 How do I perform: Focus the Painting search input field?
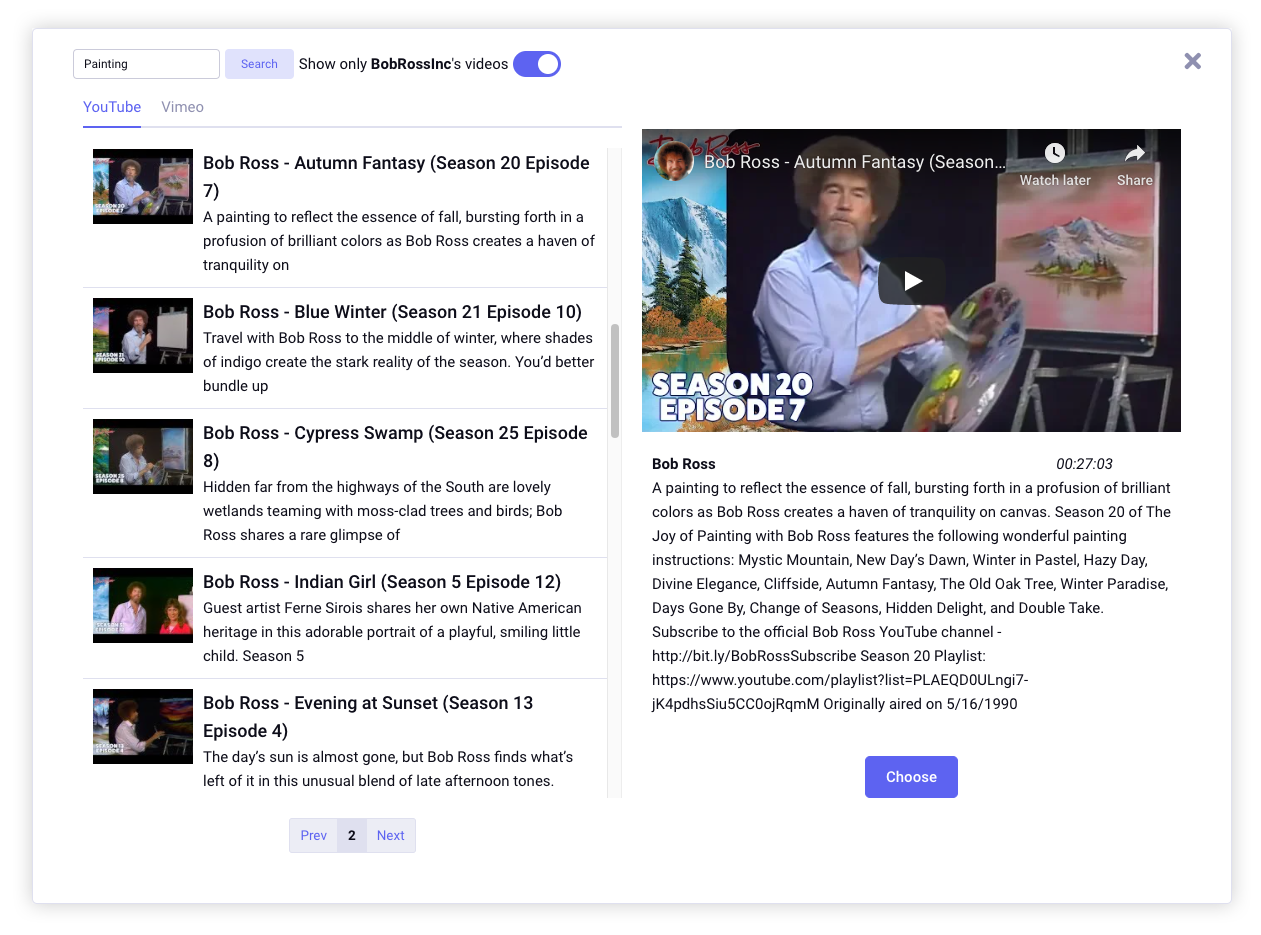[146, 64]
